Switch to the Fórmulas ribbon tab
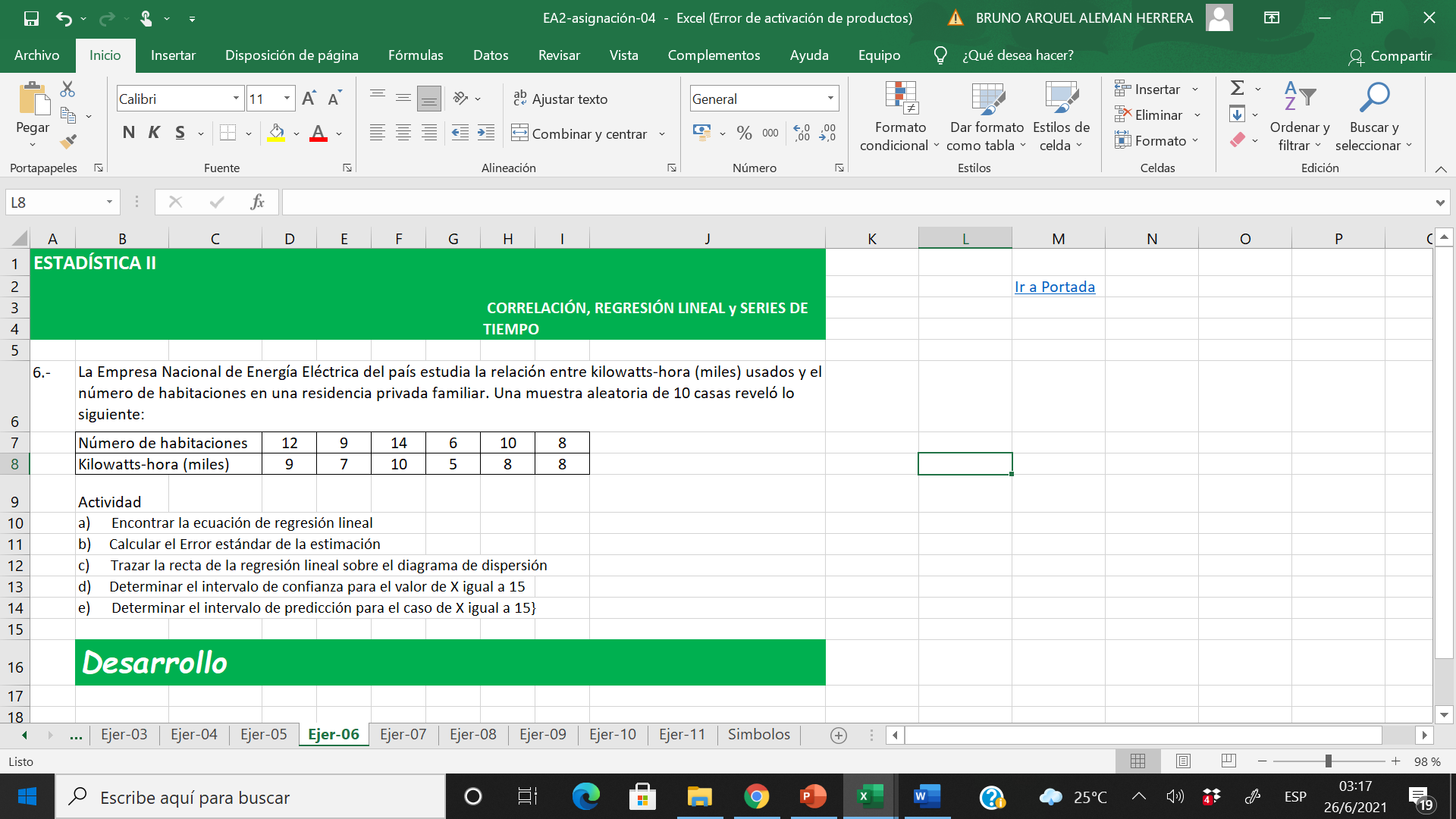The height and width of the screenshot is (819, 1456). [x=415, y=55]
